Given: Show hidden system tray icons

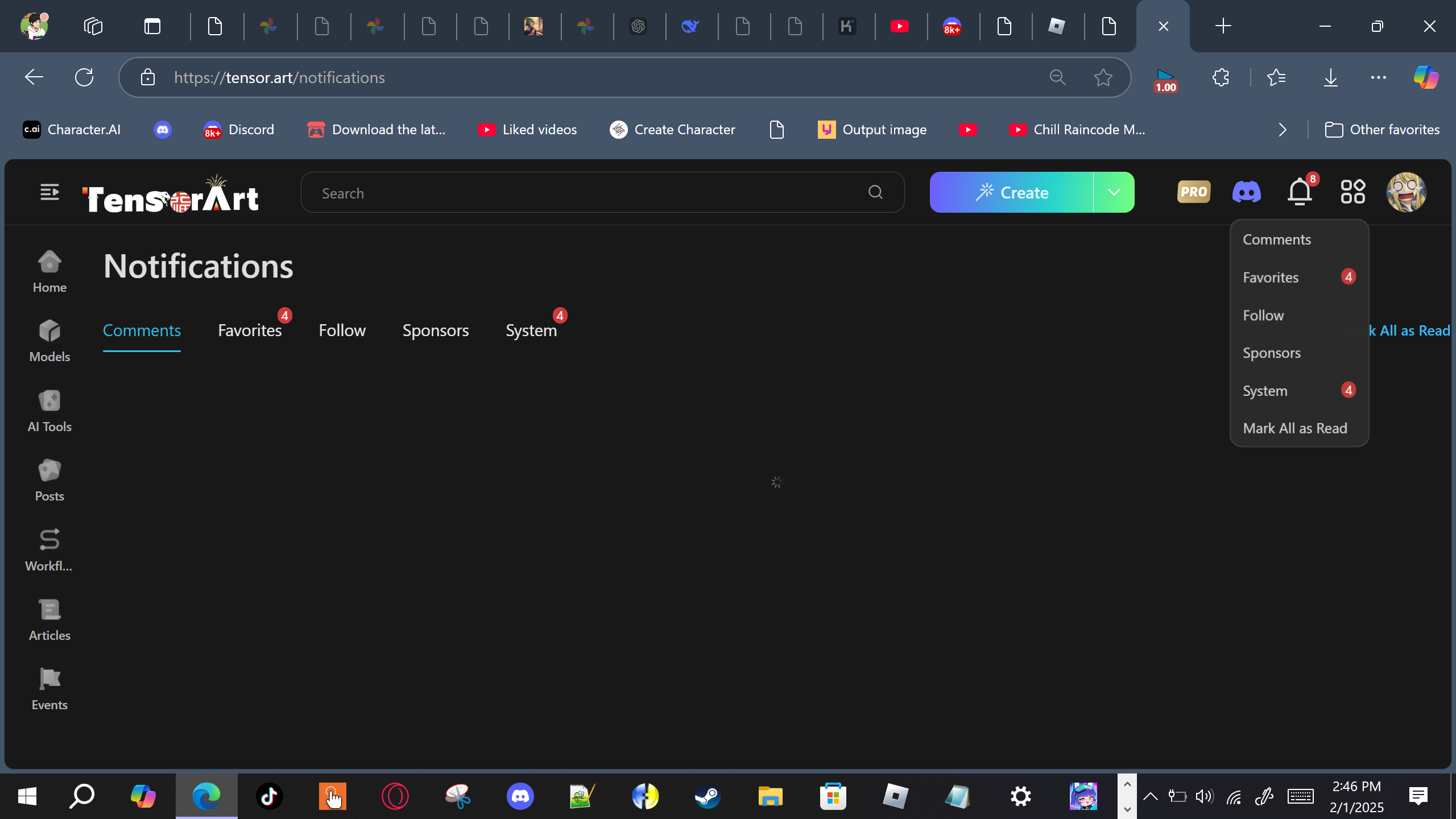Looking at the screenshot, I should coord(1150,796).
